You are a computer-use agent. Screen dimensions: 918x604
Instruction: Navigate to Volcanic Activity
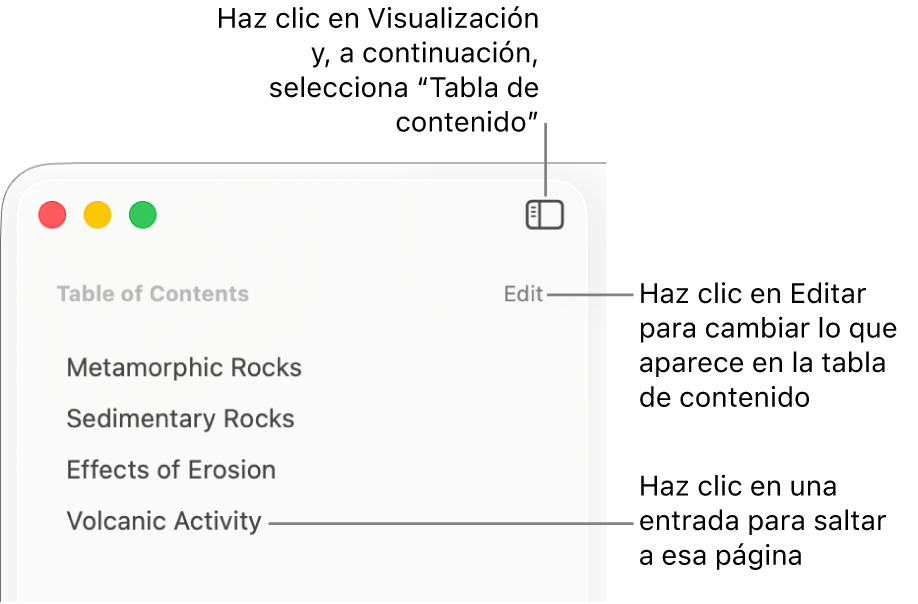pyautogui.click(x=164, y=521)
